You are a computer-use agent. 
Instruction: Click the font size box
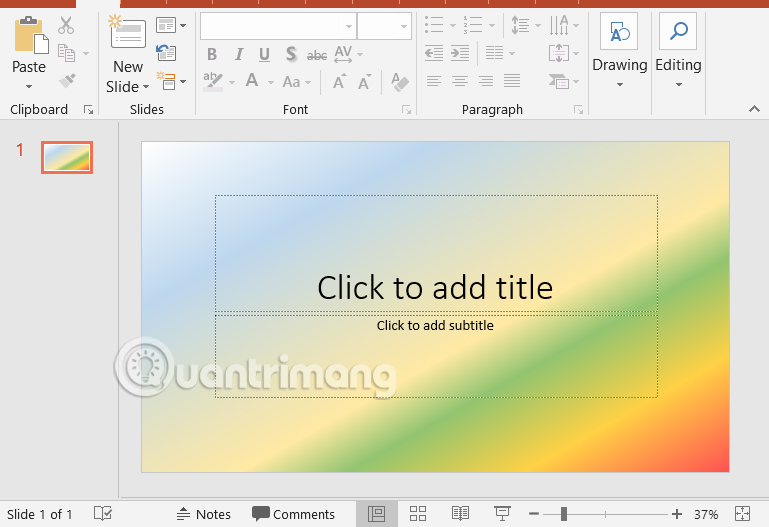tap(384, 26)
